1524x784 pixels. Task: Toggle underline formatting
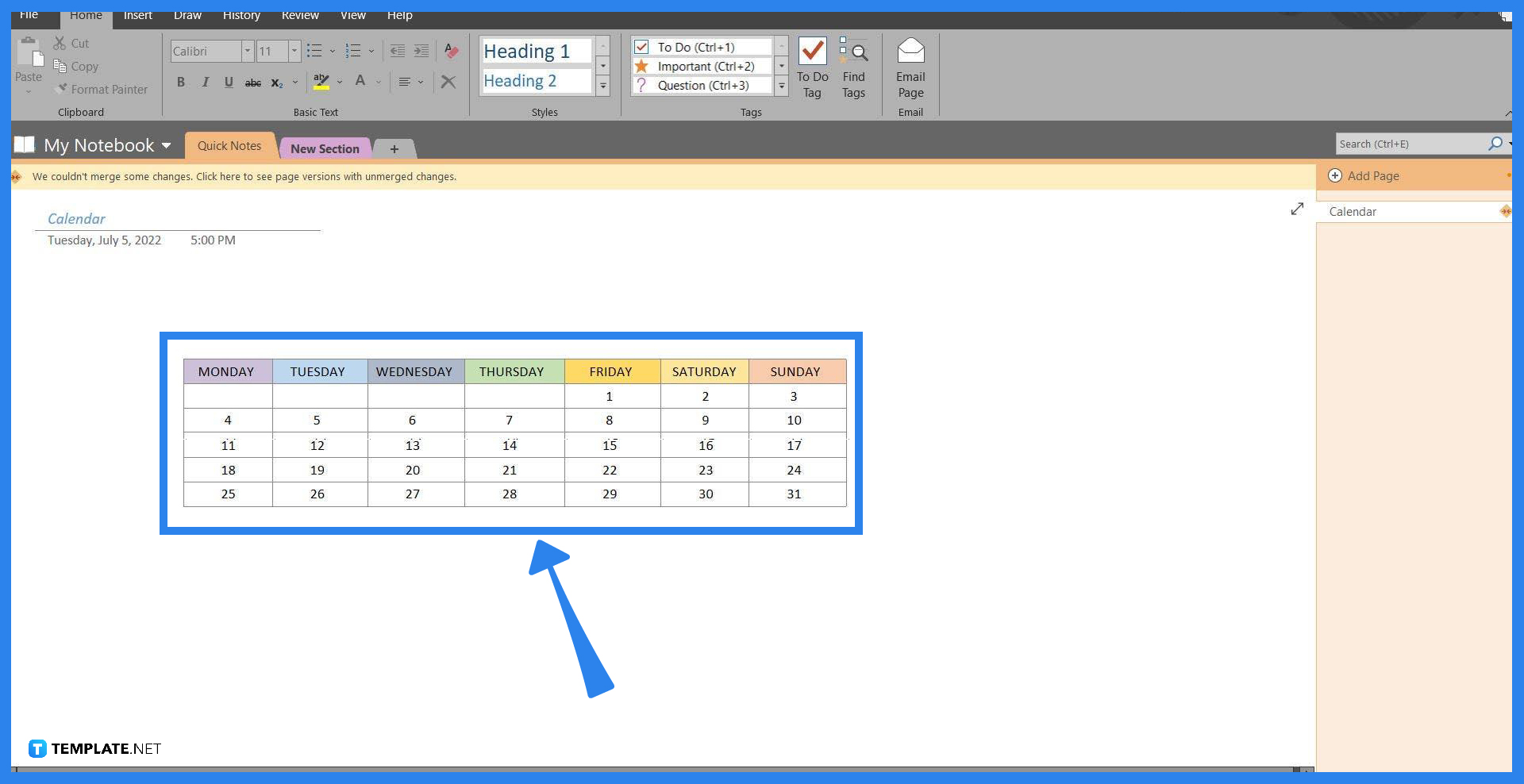tap(229, 82)
